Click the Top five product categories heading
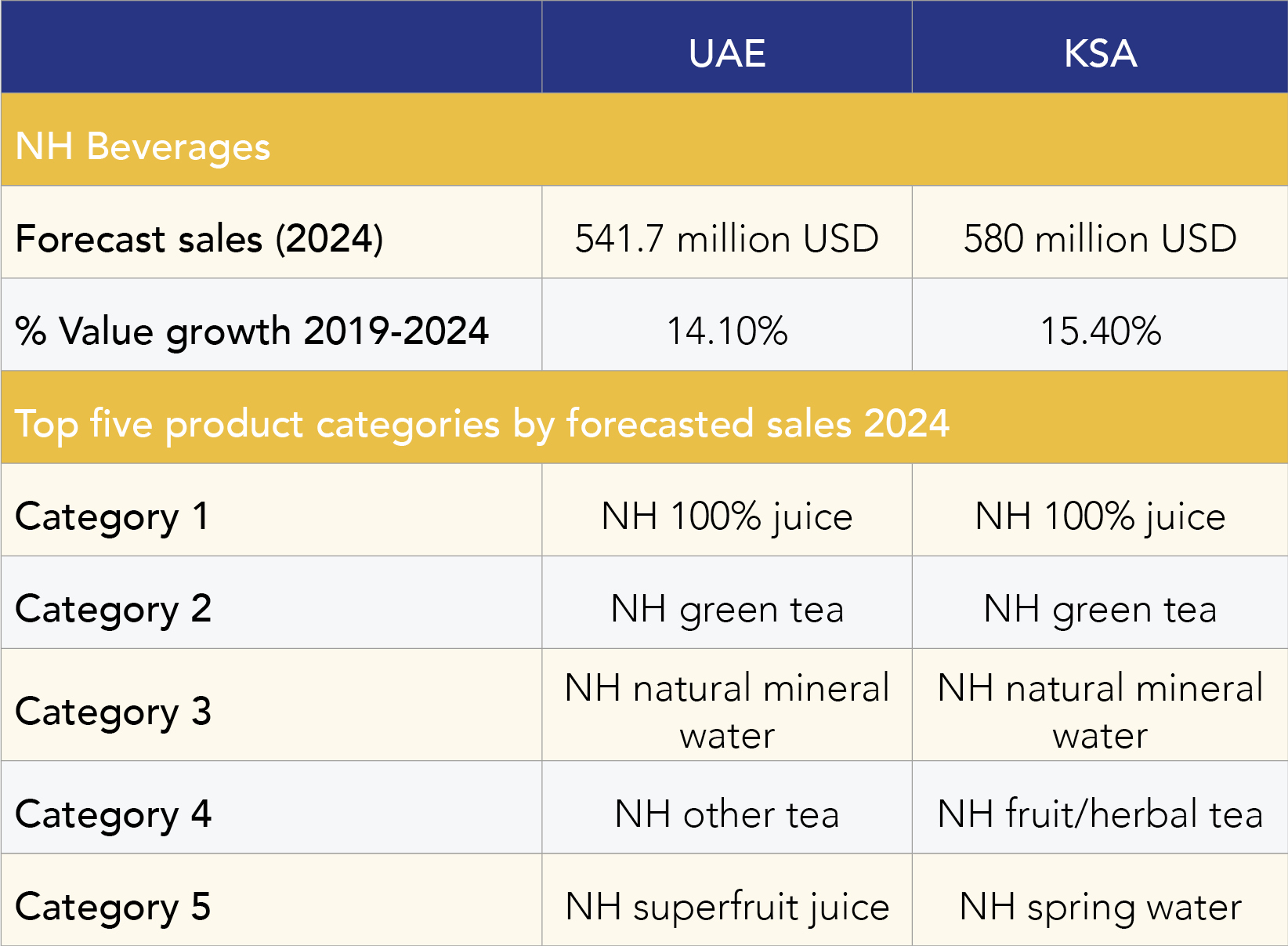 [482, 423]
